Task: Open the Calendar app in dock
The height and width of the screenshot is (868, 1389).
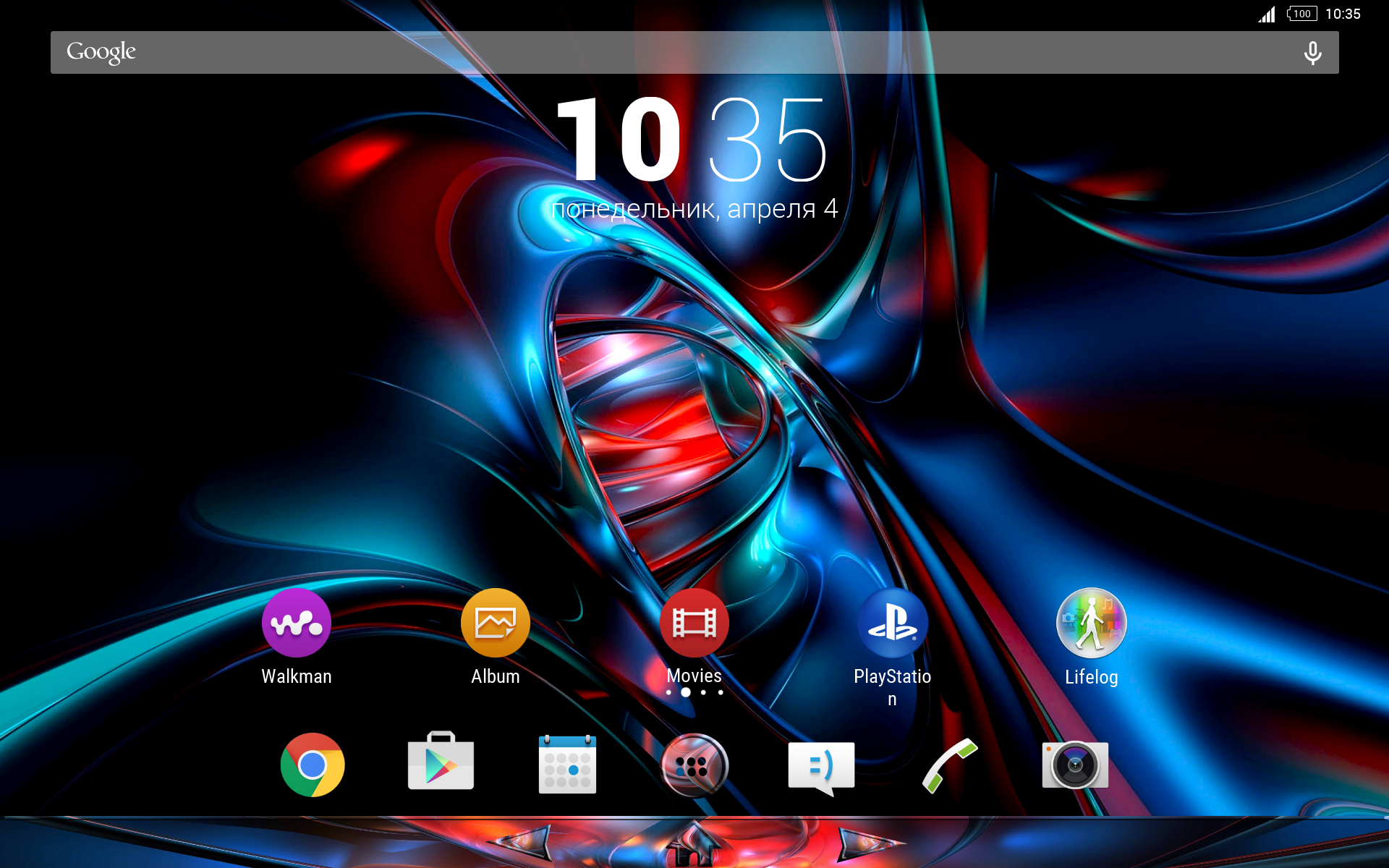Action: coord(568,765)
